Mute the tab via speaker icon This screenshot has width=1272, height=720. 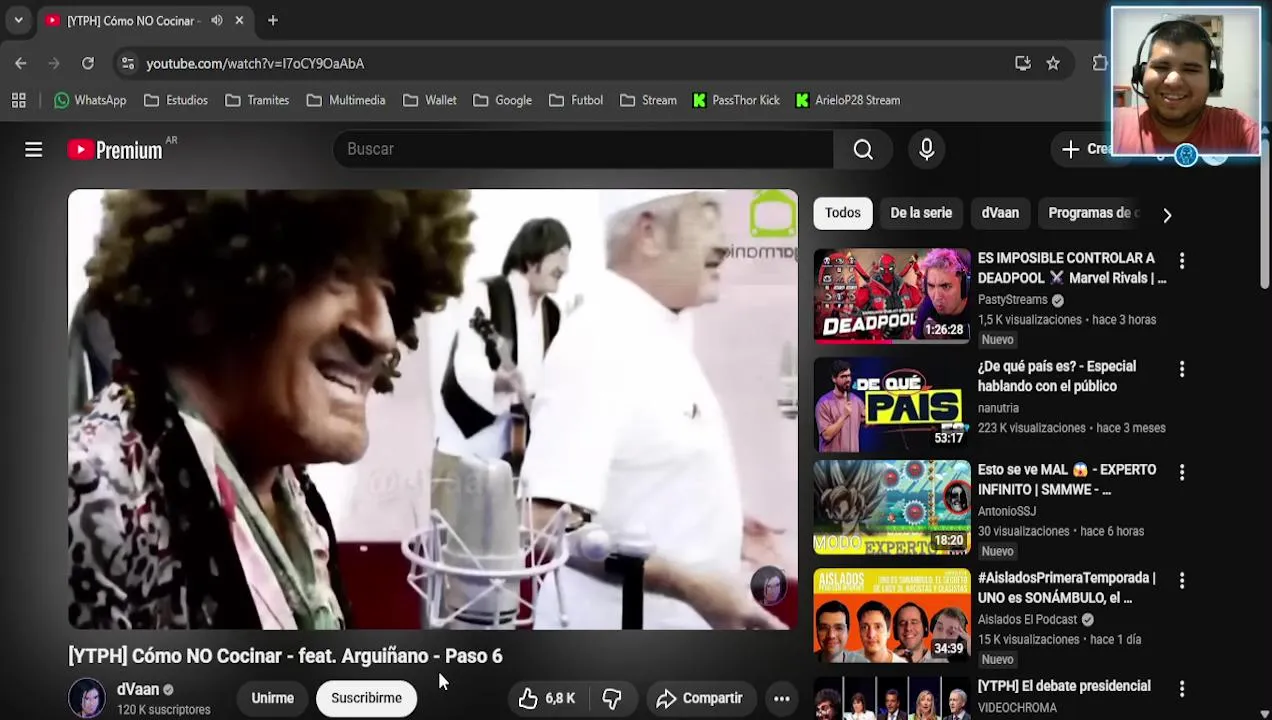(x=217, y=20)
